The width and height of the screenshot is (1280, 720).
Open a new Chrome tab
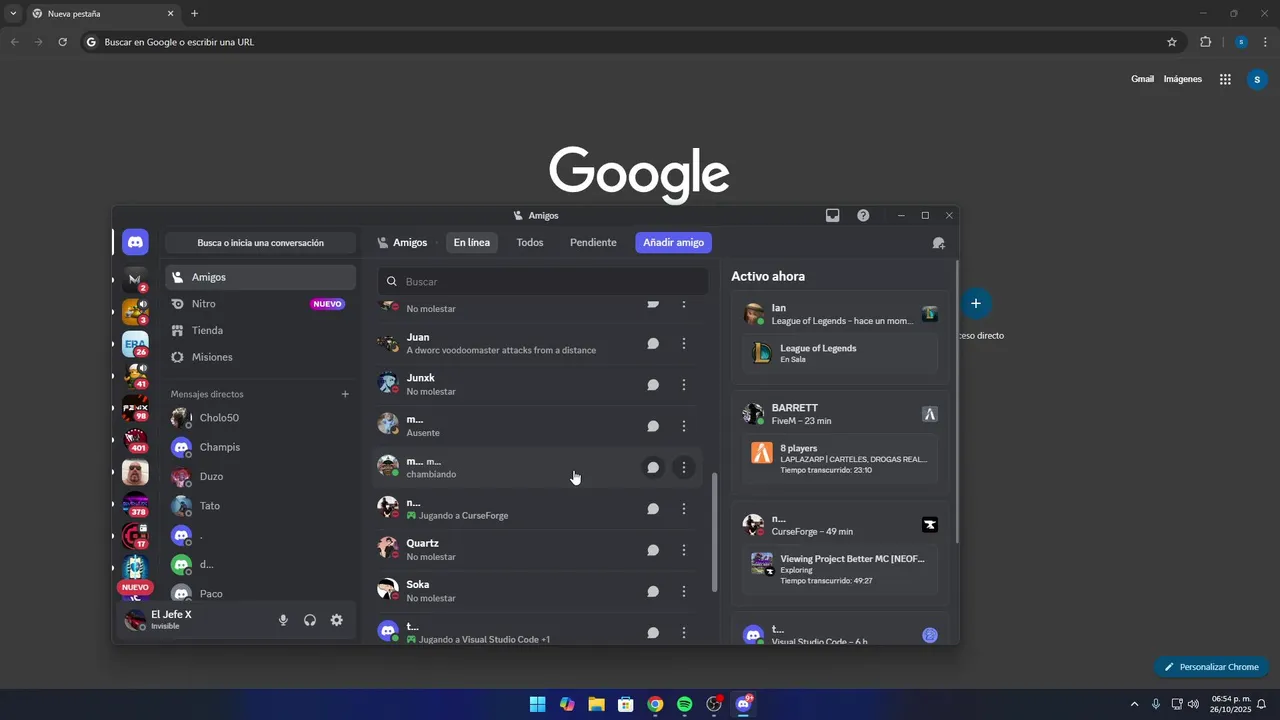(194, 13)
